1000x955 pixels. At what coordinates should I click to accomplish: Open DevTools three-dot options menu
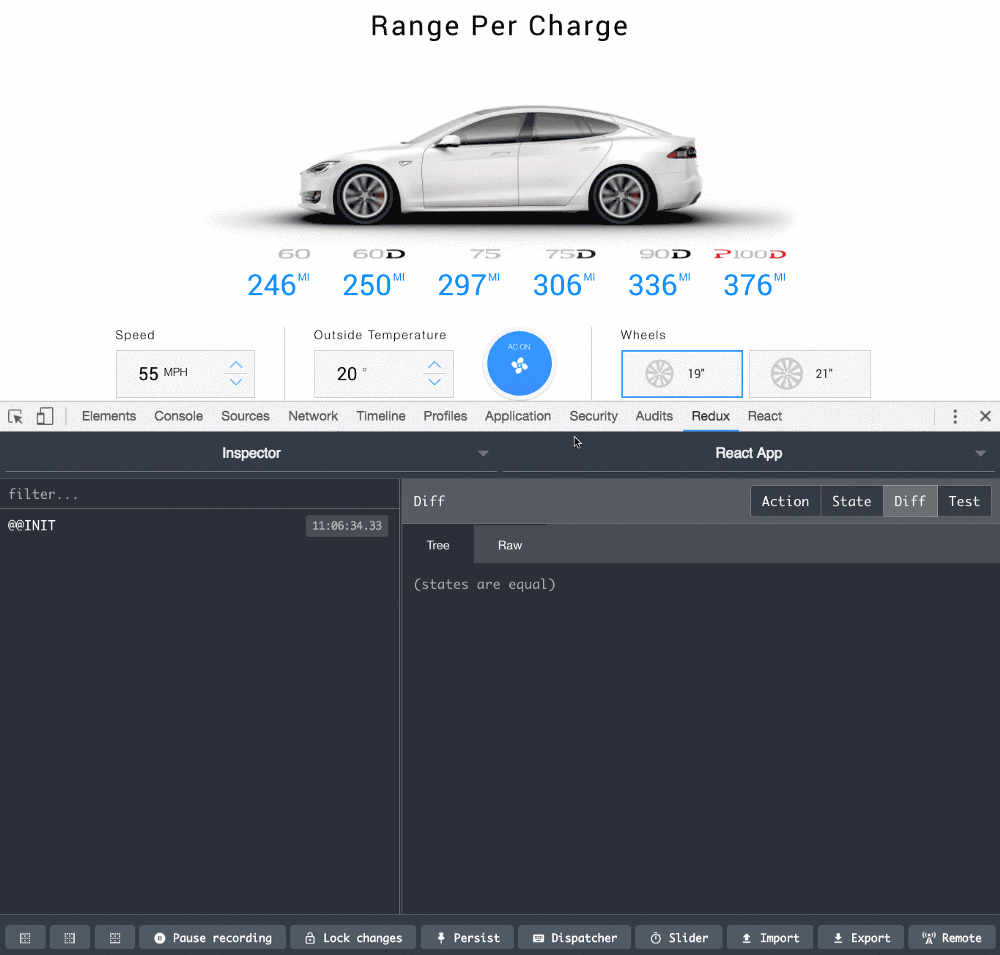click(955, 416)
